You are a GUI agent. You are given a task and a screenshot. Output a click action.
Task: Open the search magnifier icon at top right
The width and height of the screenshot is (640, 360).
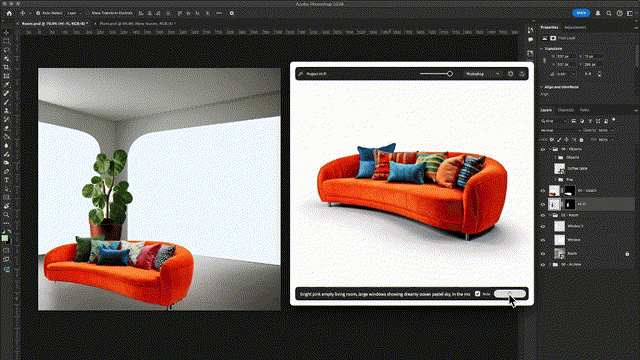609,13
